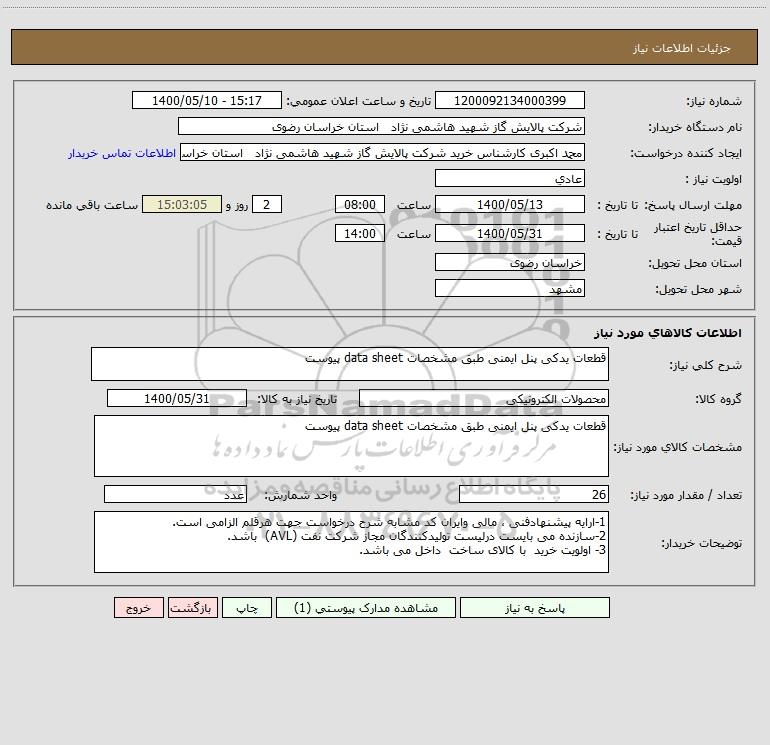Click the واحد شمارش label

point(301,495)
